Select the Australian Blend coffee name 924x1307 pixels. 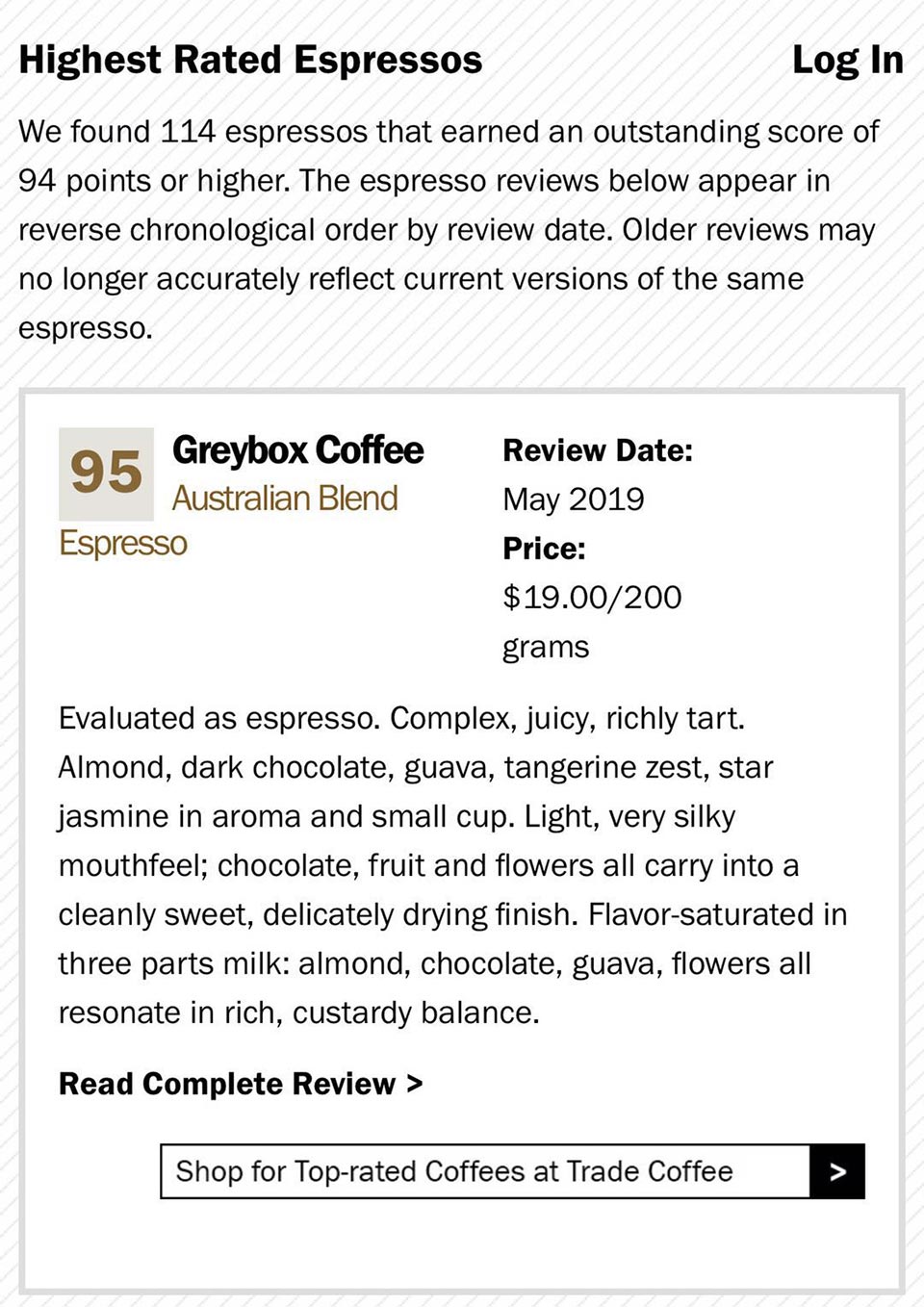pos(285,499)
